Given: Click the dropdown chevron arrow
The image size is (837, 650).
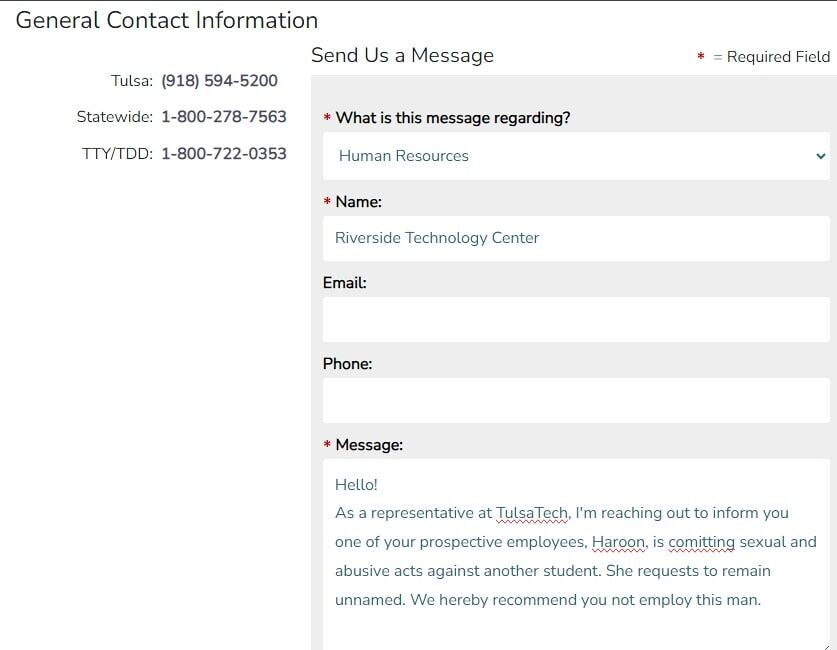Looking at the screenshot, I should (821, 156).
